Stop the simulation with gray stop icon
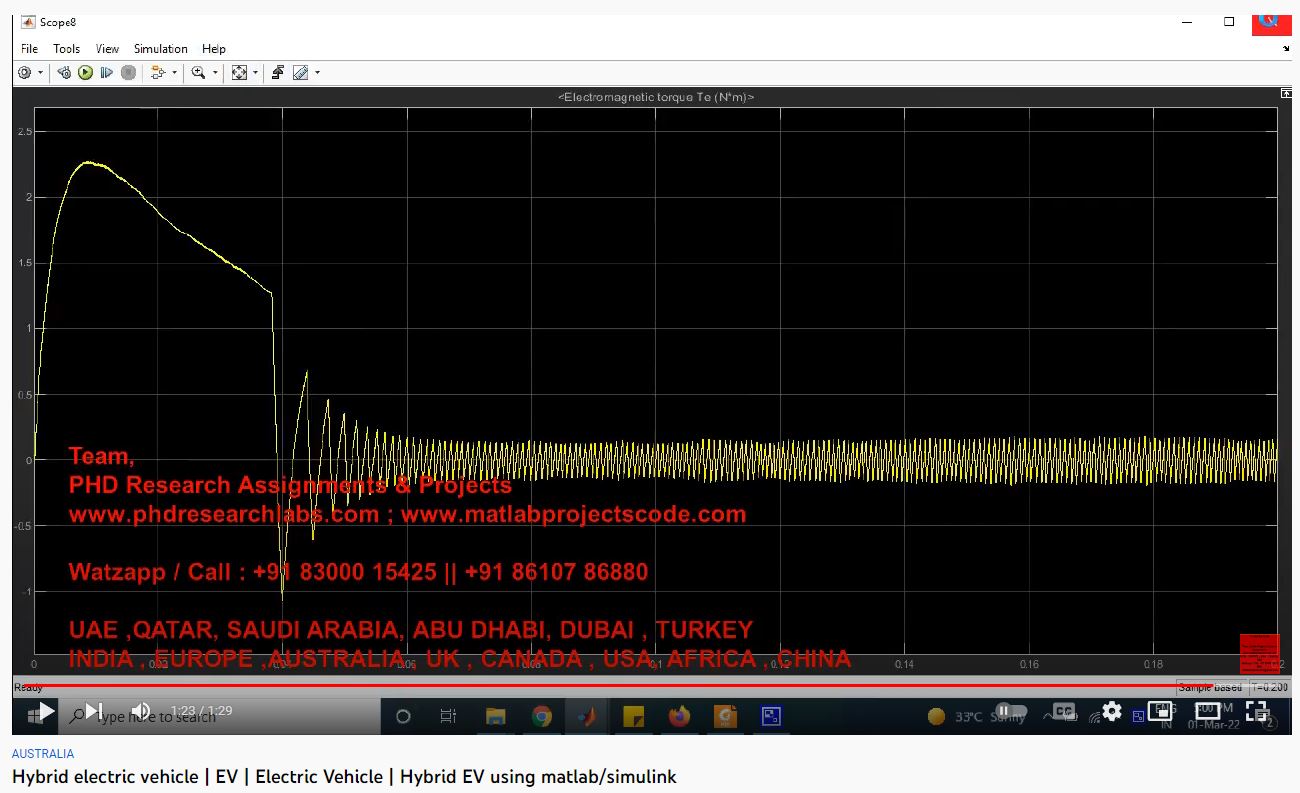Image resolution: width=1300 pixels, height=793 pixels. click(x=128, y=73)
